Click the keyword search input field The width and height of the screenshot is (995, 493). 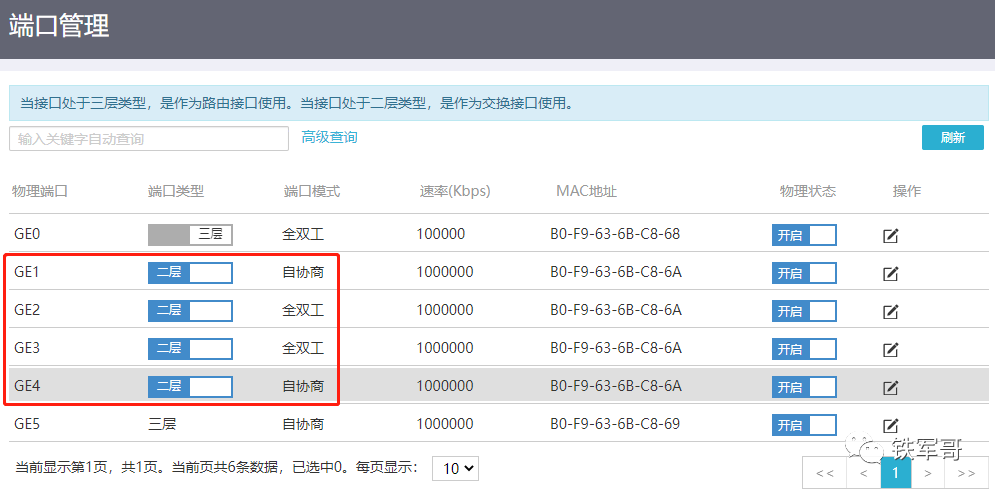point(149,139)
